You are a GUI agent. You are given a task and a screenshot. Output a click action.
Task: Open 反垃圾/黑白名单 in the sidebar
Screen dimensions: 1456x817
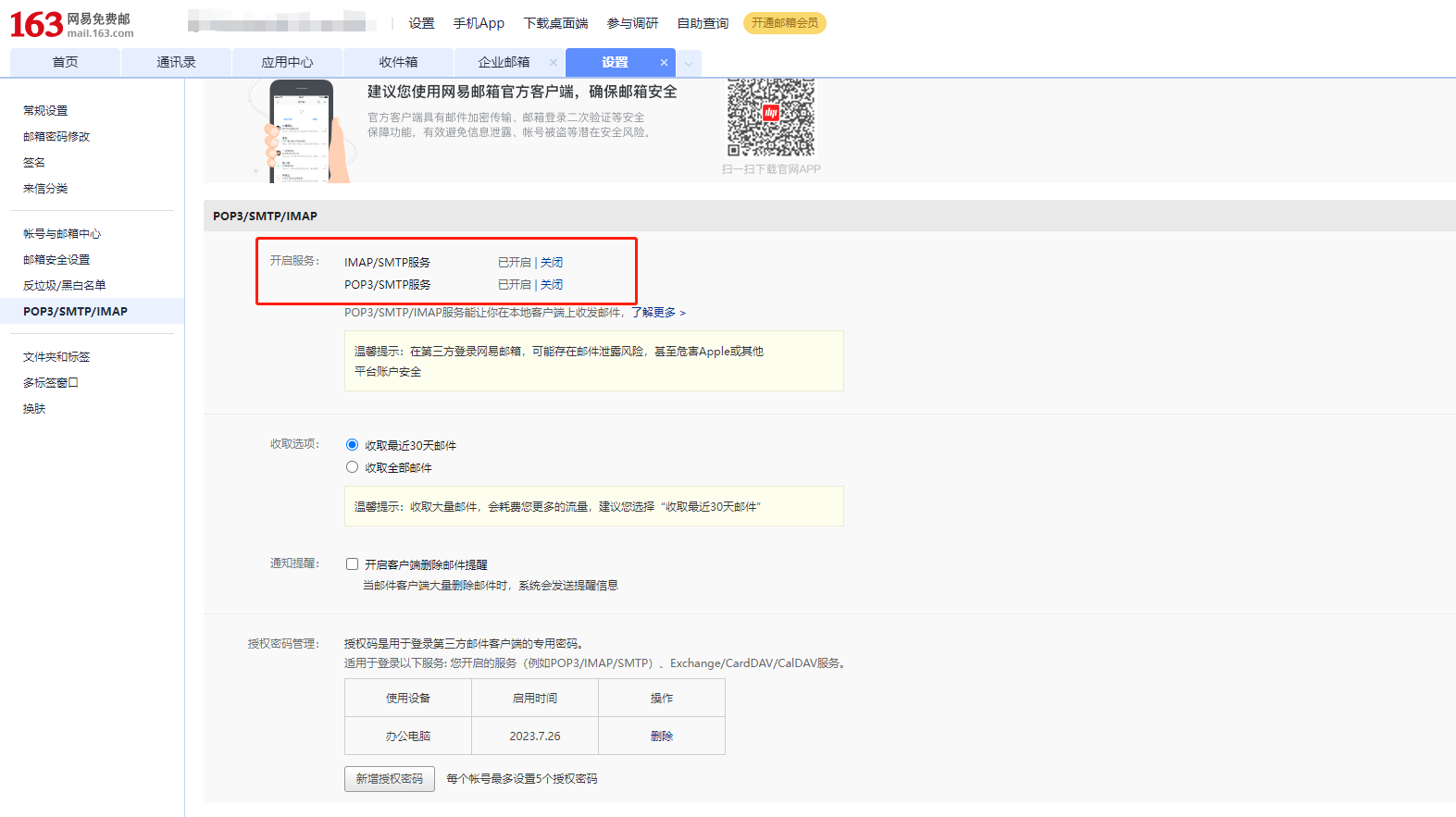click(65, 285)
